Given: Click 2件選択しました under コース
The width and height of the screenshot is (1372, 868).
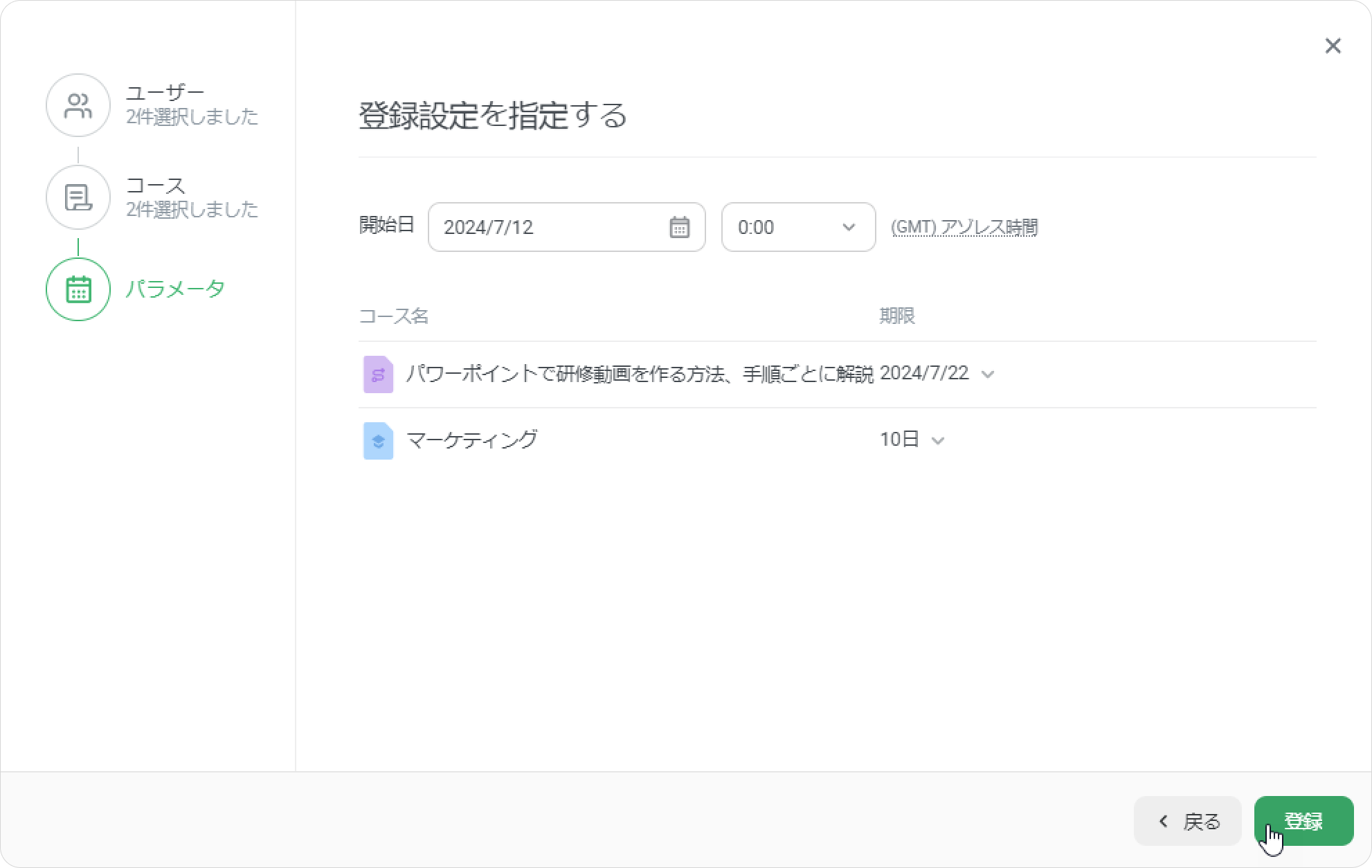Looking at the screenshot, I should point(192,209).
